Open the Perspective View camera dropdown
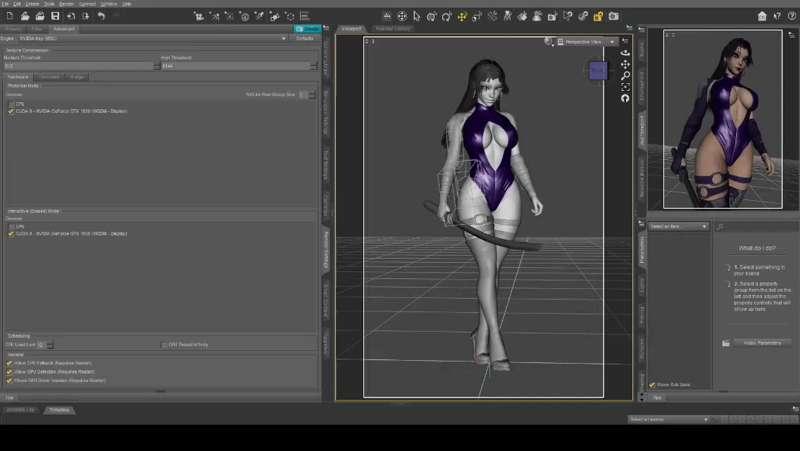The height and width of the screenshot is (451, 800). click(x=587, y=42)
